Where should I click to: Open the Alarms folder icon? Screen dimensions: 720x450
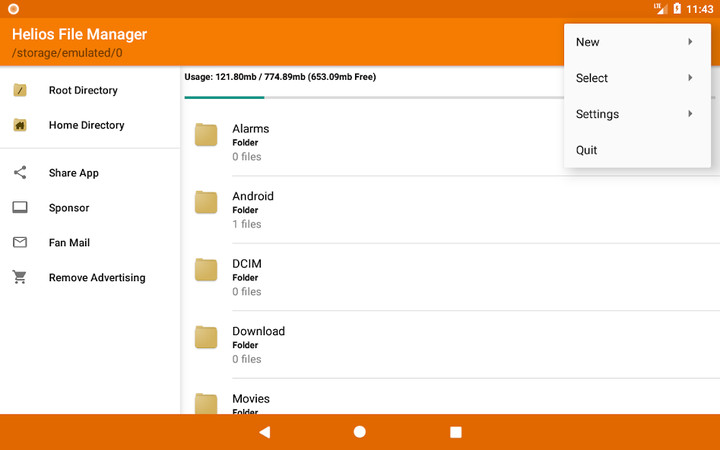[x=206, y=135]
